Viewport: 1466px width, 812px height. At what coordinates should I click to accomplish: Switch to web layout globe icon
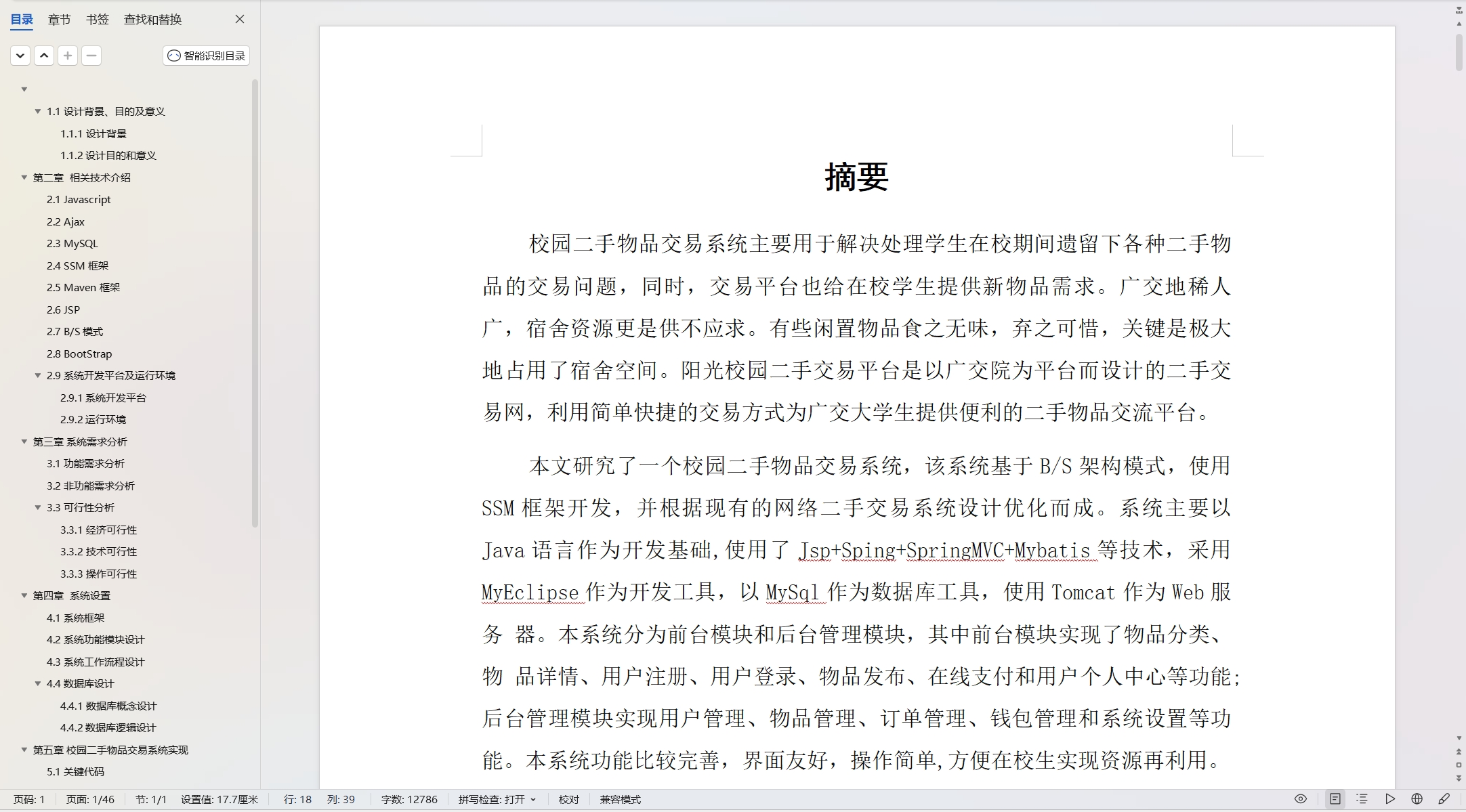1417,799
